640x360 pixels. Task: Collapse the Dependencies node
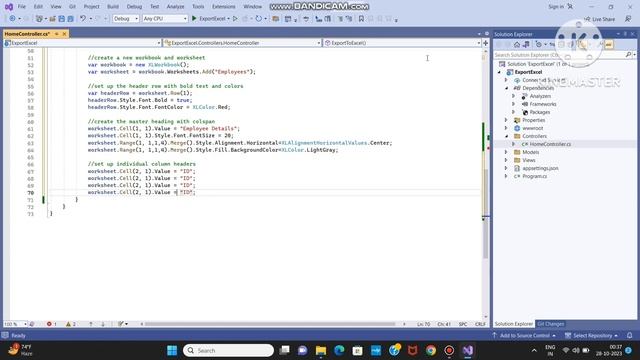click(507, 88)
